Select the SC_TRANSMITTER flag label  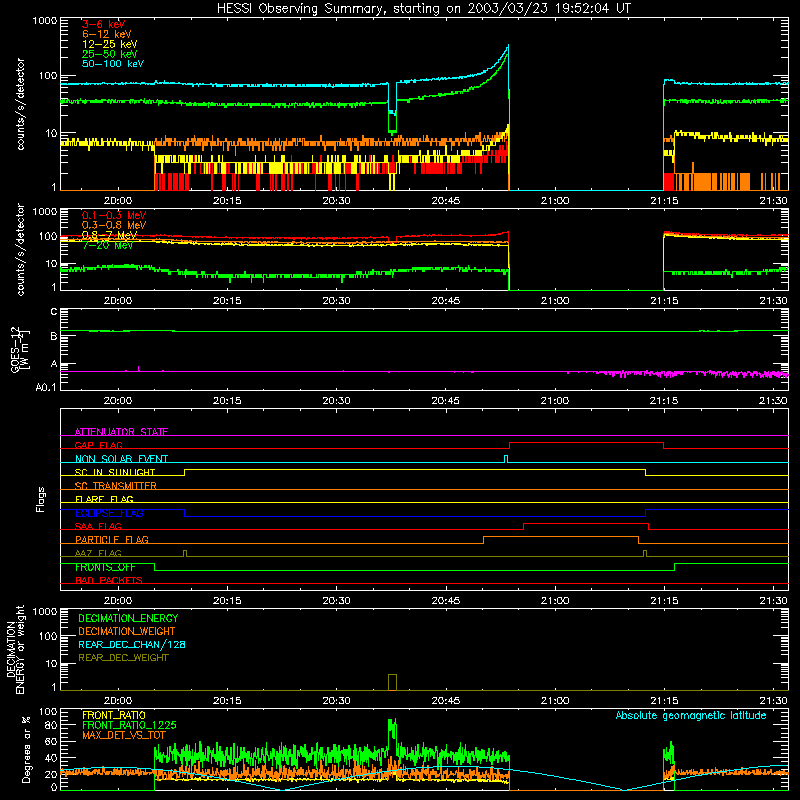116,486
